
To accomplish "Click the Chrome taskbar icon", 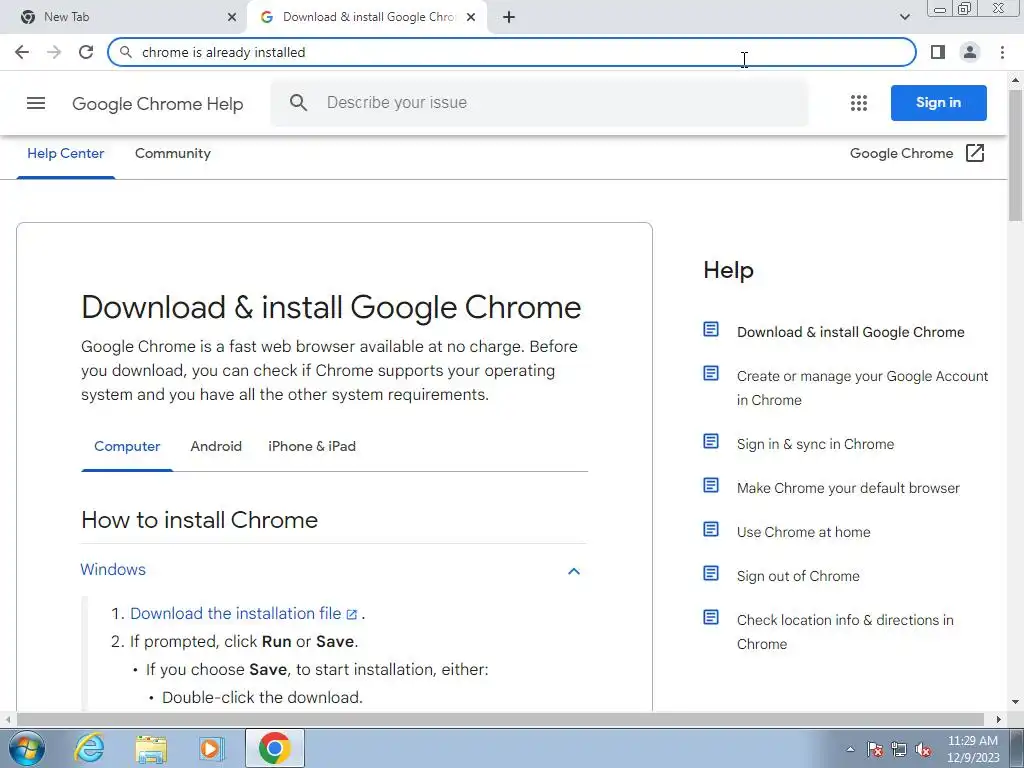I will coord(275,748).
